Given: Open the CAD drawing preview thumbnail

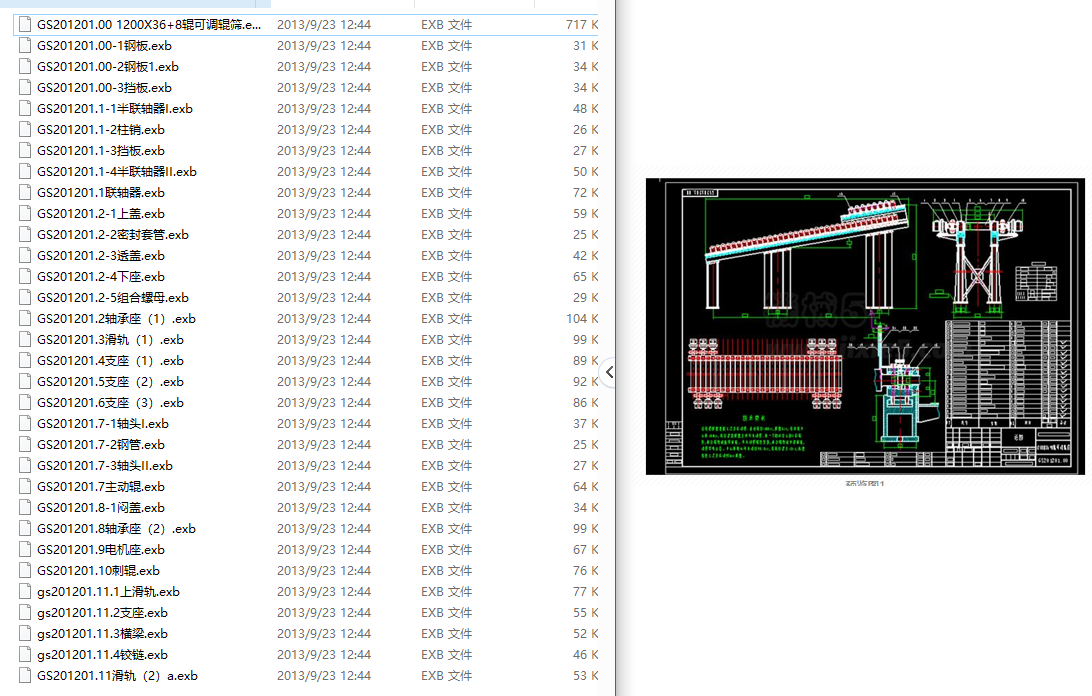Looking at the screenshot, I should [x=864, y=326].
